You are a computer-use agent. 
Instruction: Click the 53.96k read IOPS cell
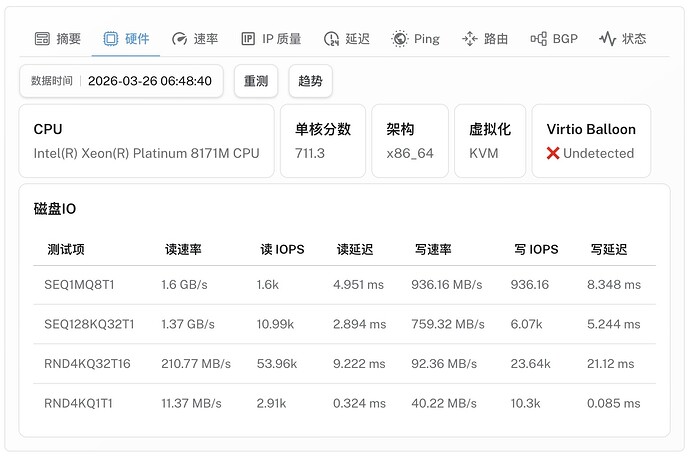click(x=277, y=364)
